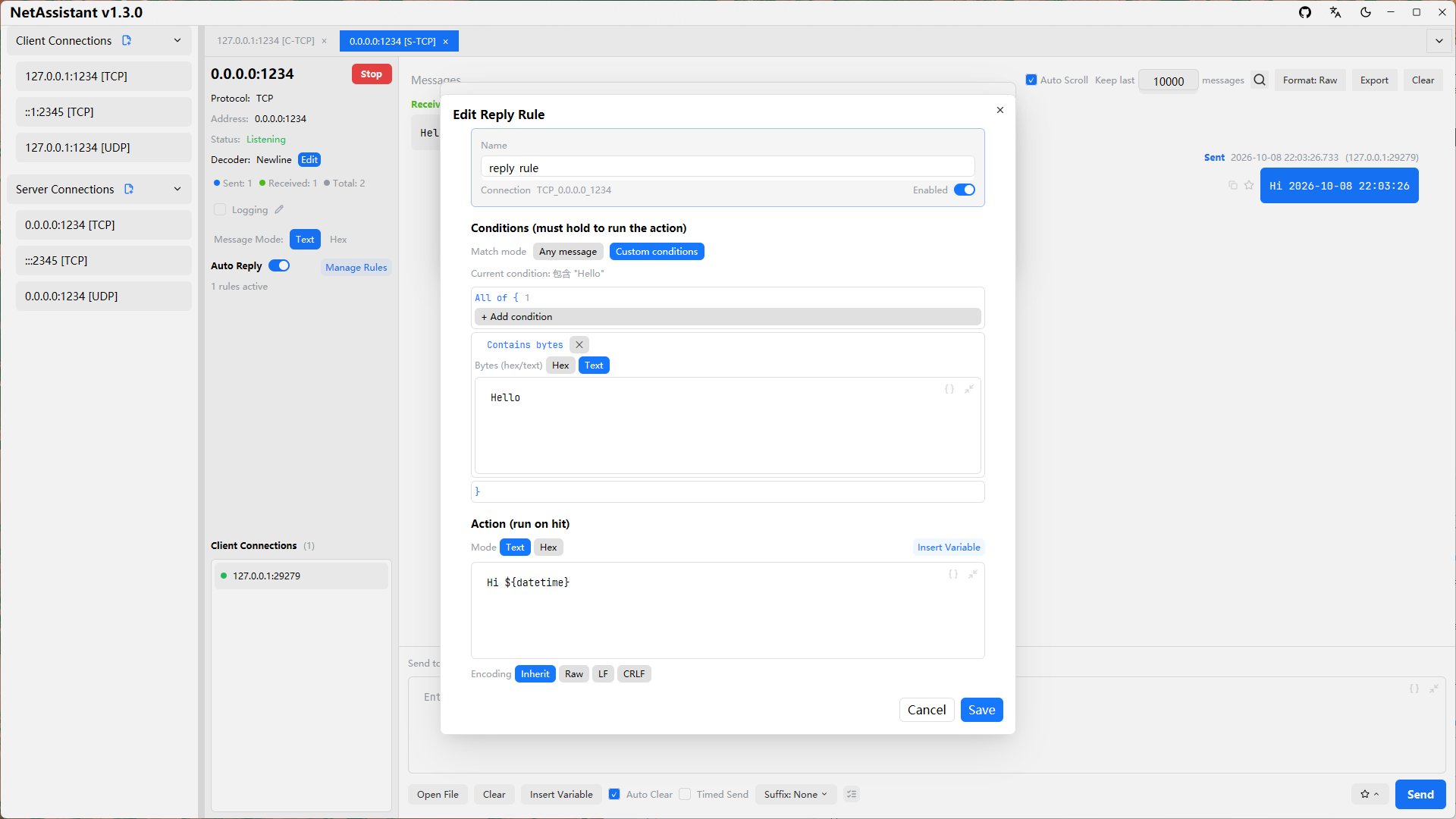Disable the rule Enabled switch
This screenshot has width=1456, height=819.
tap(965, 190)
